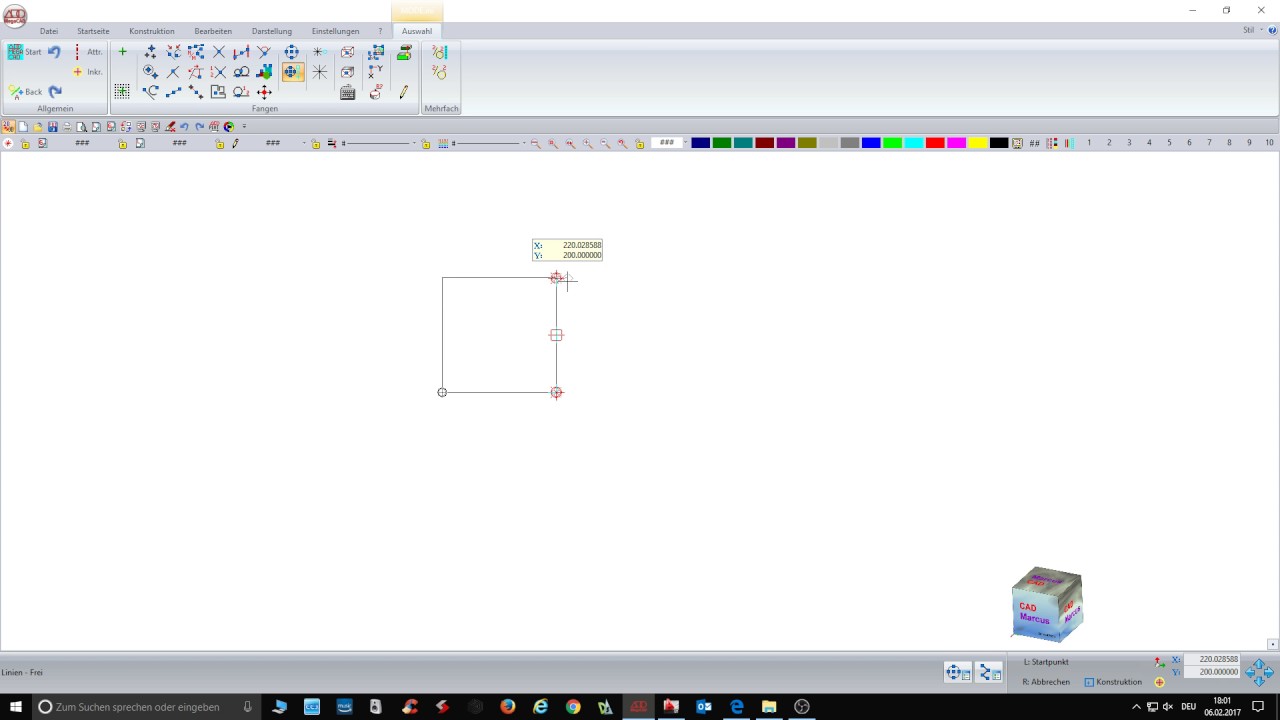Expand the quick access toolbar customize arrow

click(x=244, y=127)
